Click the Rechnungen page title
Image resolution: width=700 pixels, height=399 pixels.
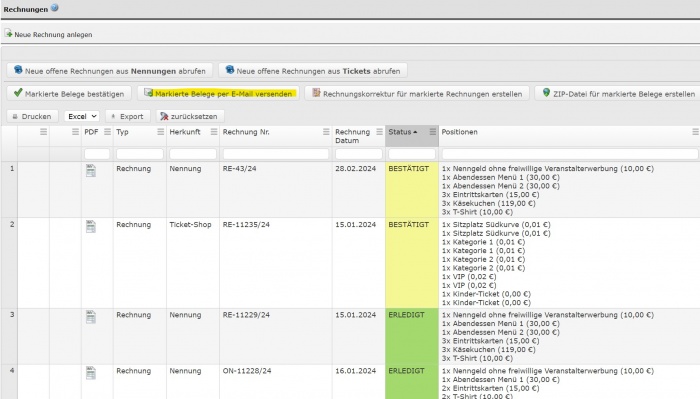(x=25, y=9)
